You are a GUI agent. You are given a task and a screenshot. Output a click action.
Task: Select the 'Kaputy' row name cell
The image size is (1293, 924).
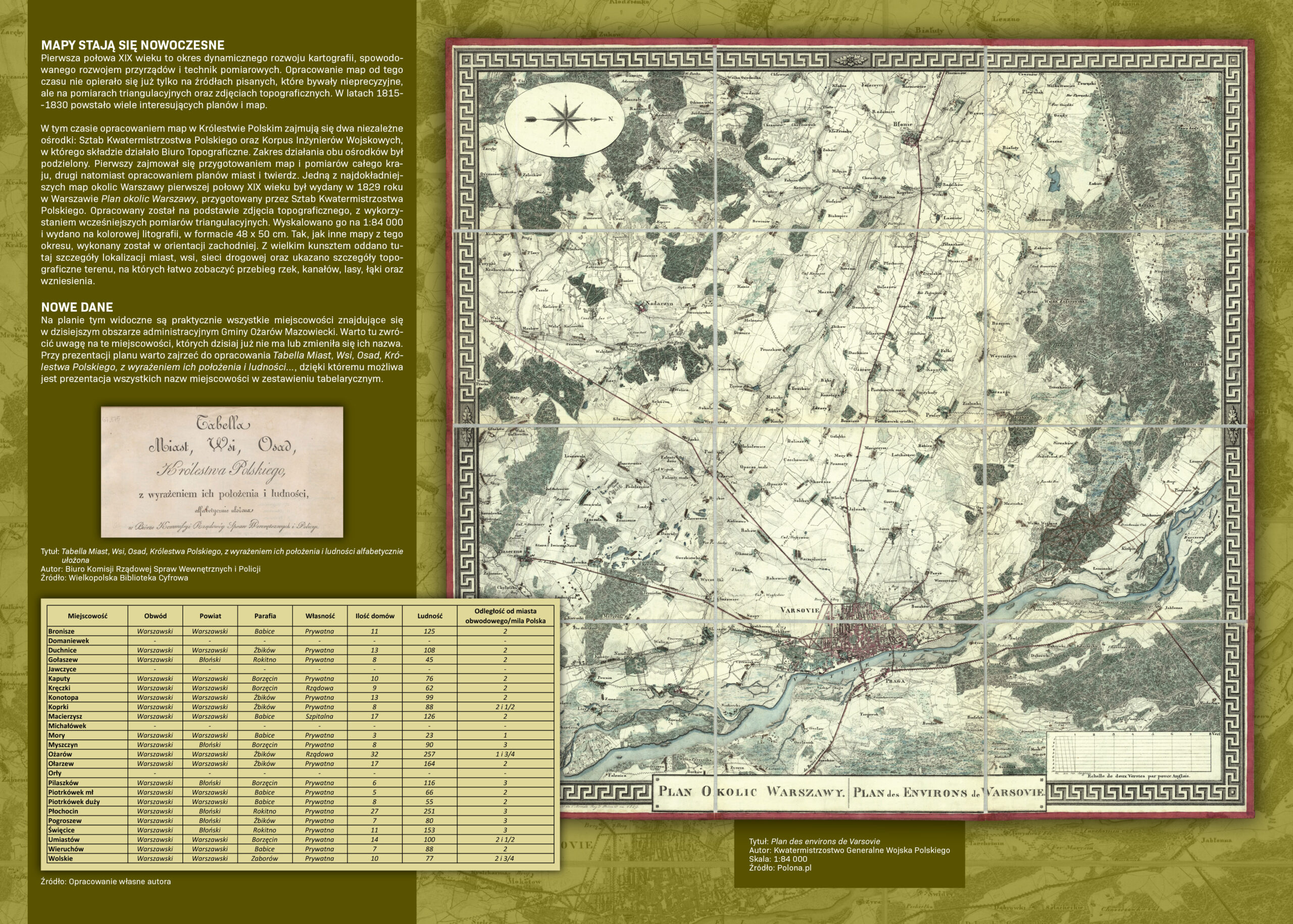(87, 678)
